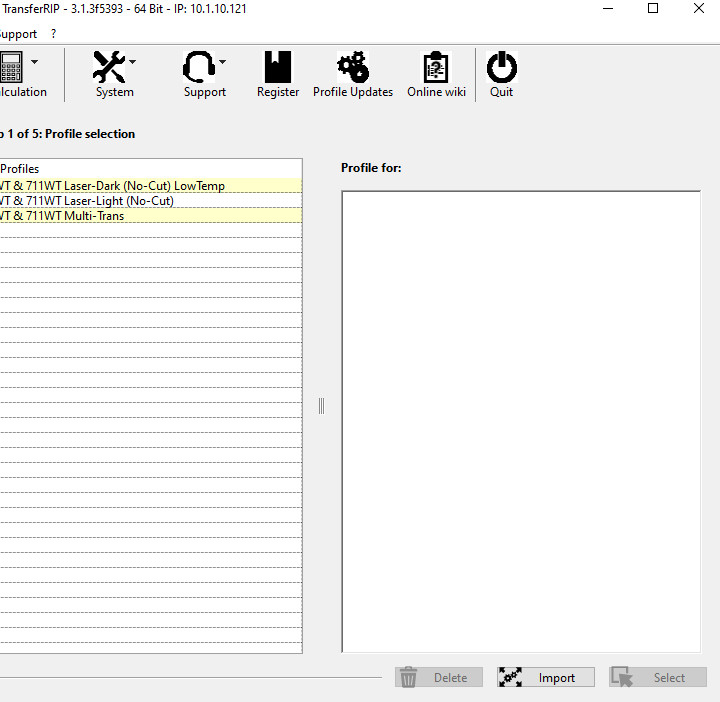
Task: Expand the Calculation dropdown arrow
Action: (34, 62)
